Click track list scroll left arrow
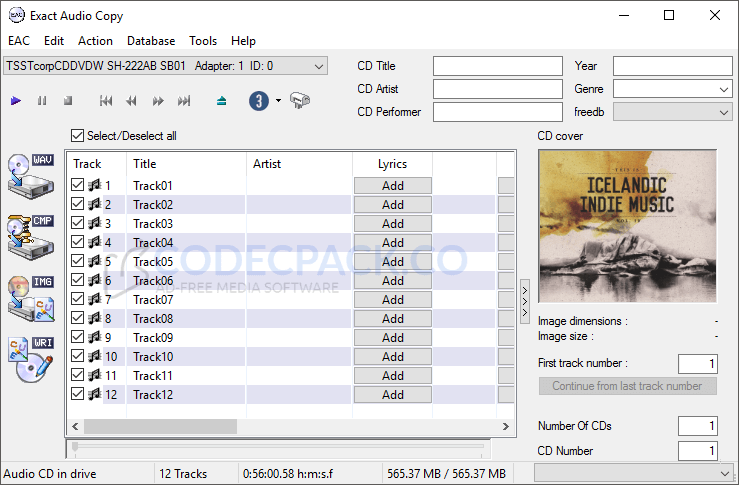Viewport: 739px width, 485px height. point(75,427)
